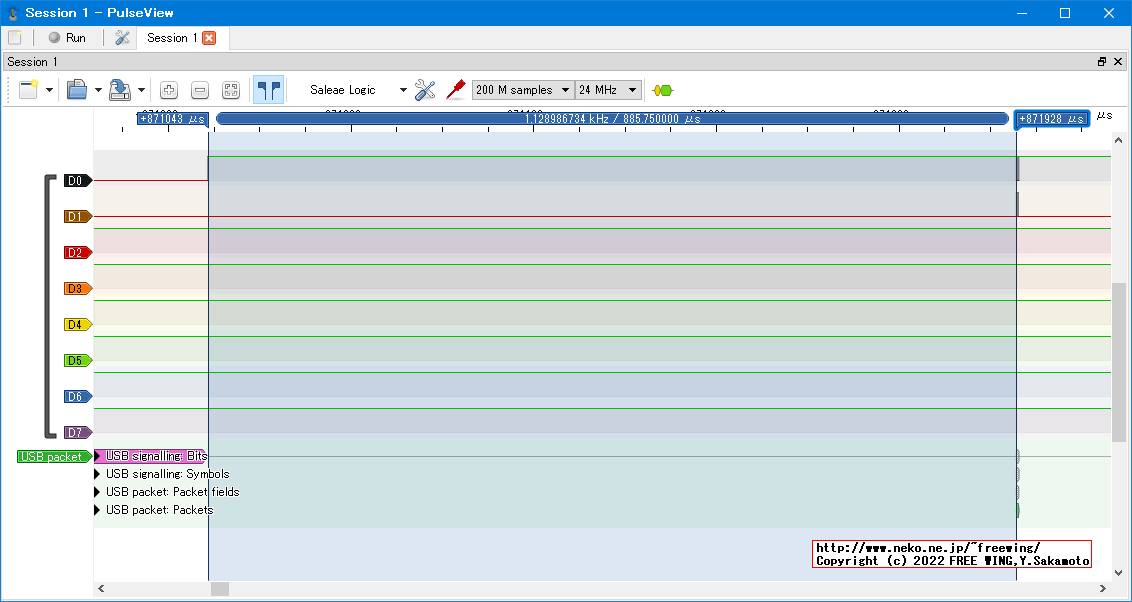Zoom out of the waveform
Viewport: 1132px width, 602px height.
coord(200,90)
